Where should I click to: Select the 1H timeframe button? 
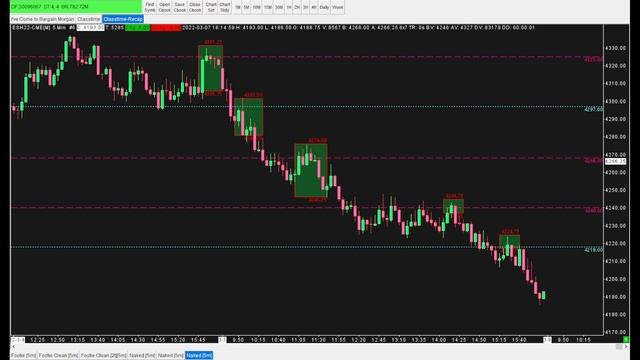pos(289,7)
